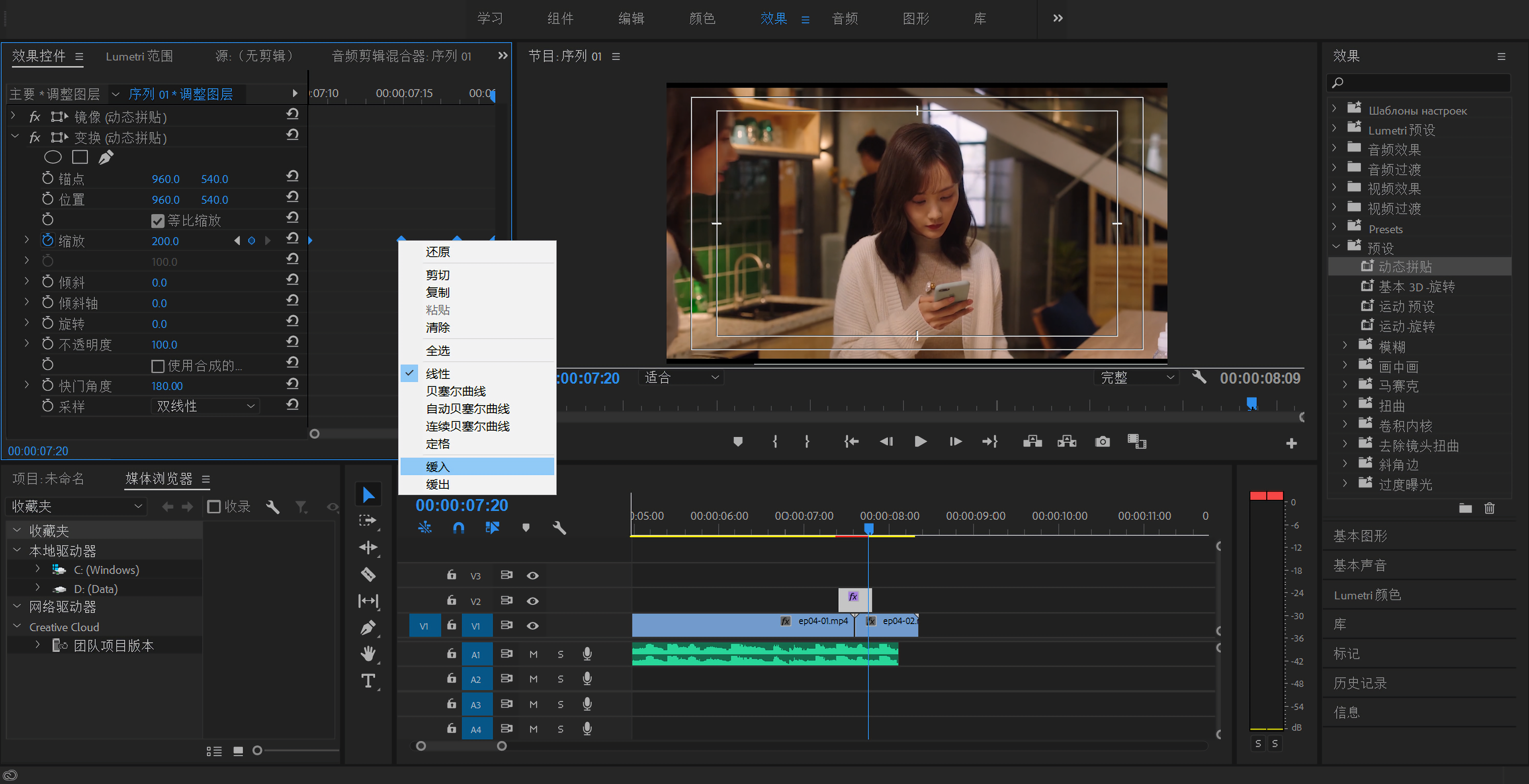Click the free draw bezier mask pen
This screenshot has height=784, width=1529.
click(106, 157)
